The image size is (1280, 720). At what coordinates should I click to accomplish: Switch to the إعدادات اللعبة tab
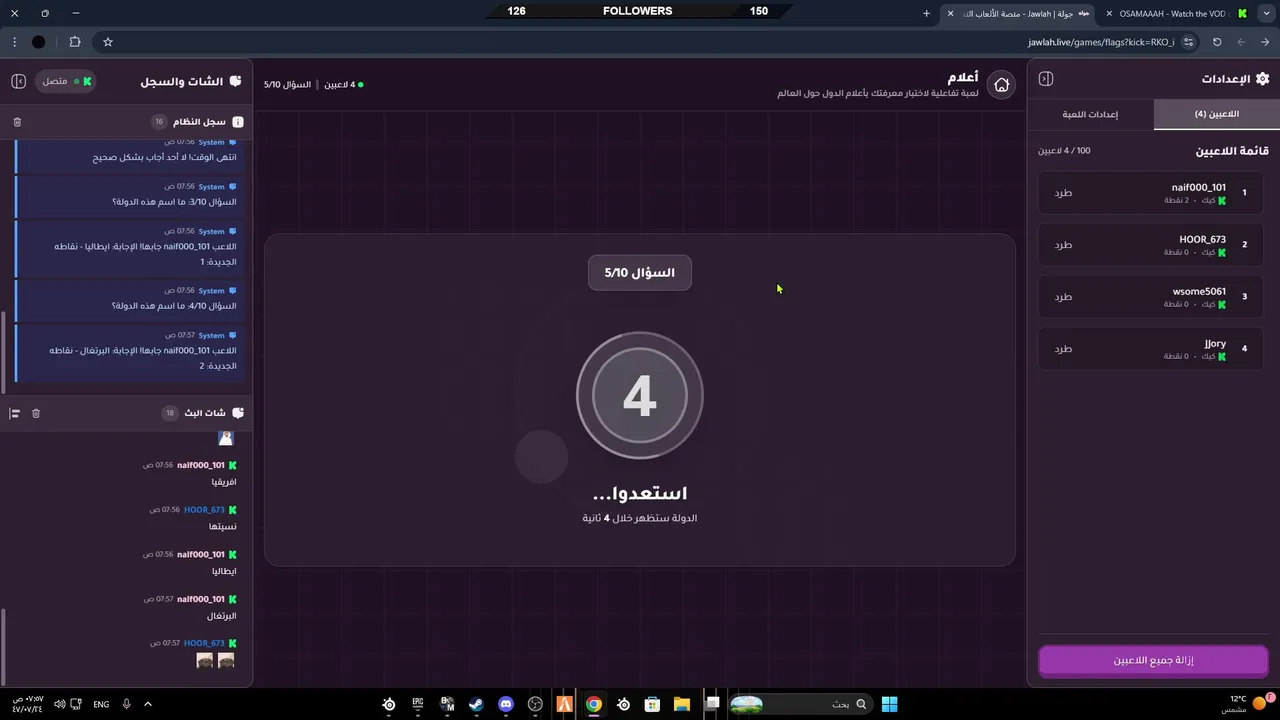point(1090,114)
